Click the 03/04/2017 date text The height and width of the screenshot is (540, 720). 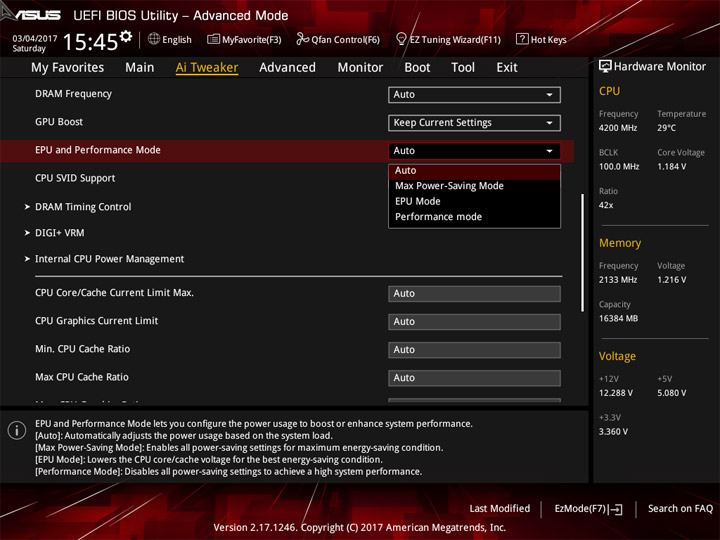coord(34,39)
